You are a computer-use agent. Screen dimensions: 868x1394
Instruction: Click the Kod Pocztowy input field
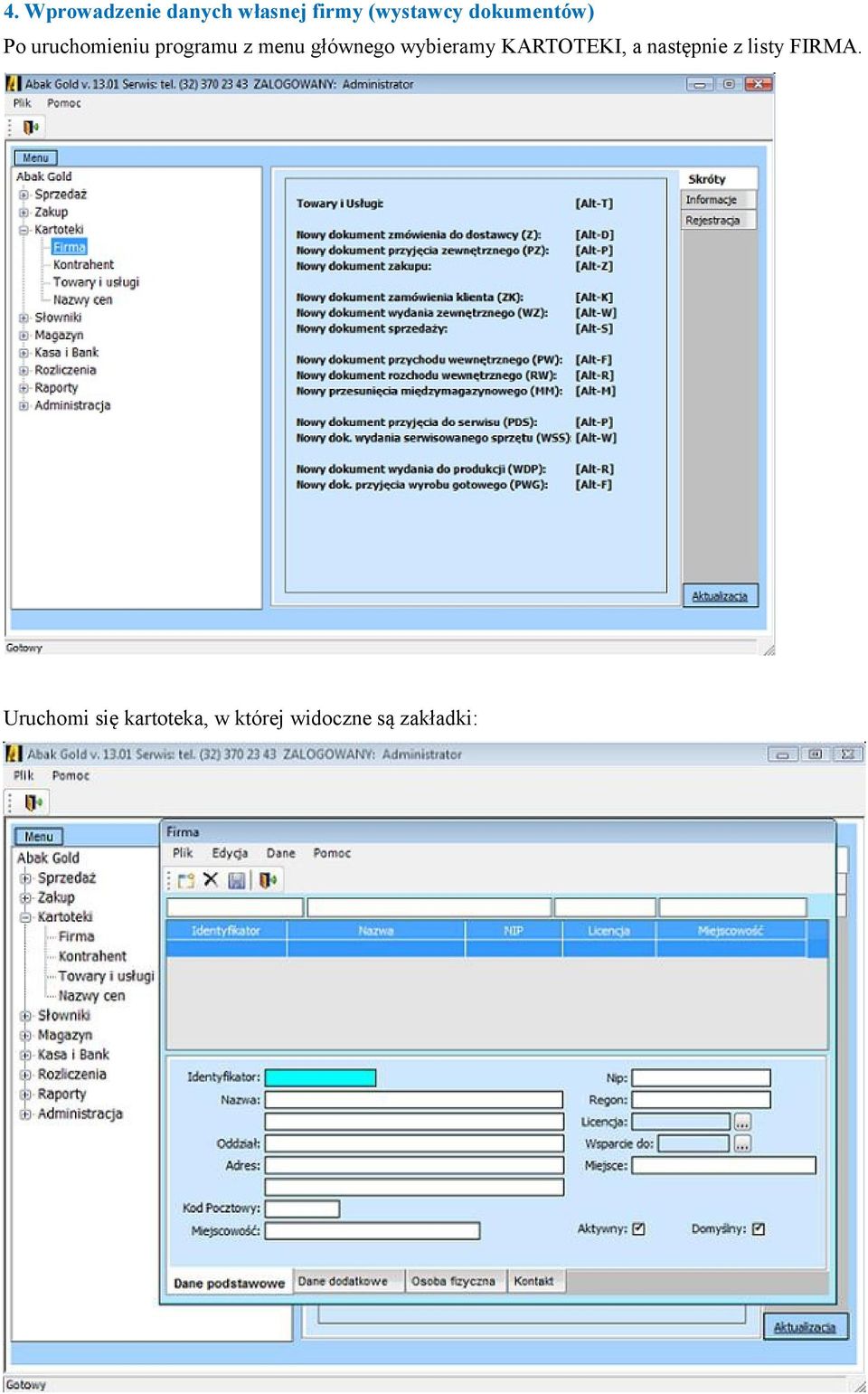[x=302, y=1209]
